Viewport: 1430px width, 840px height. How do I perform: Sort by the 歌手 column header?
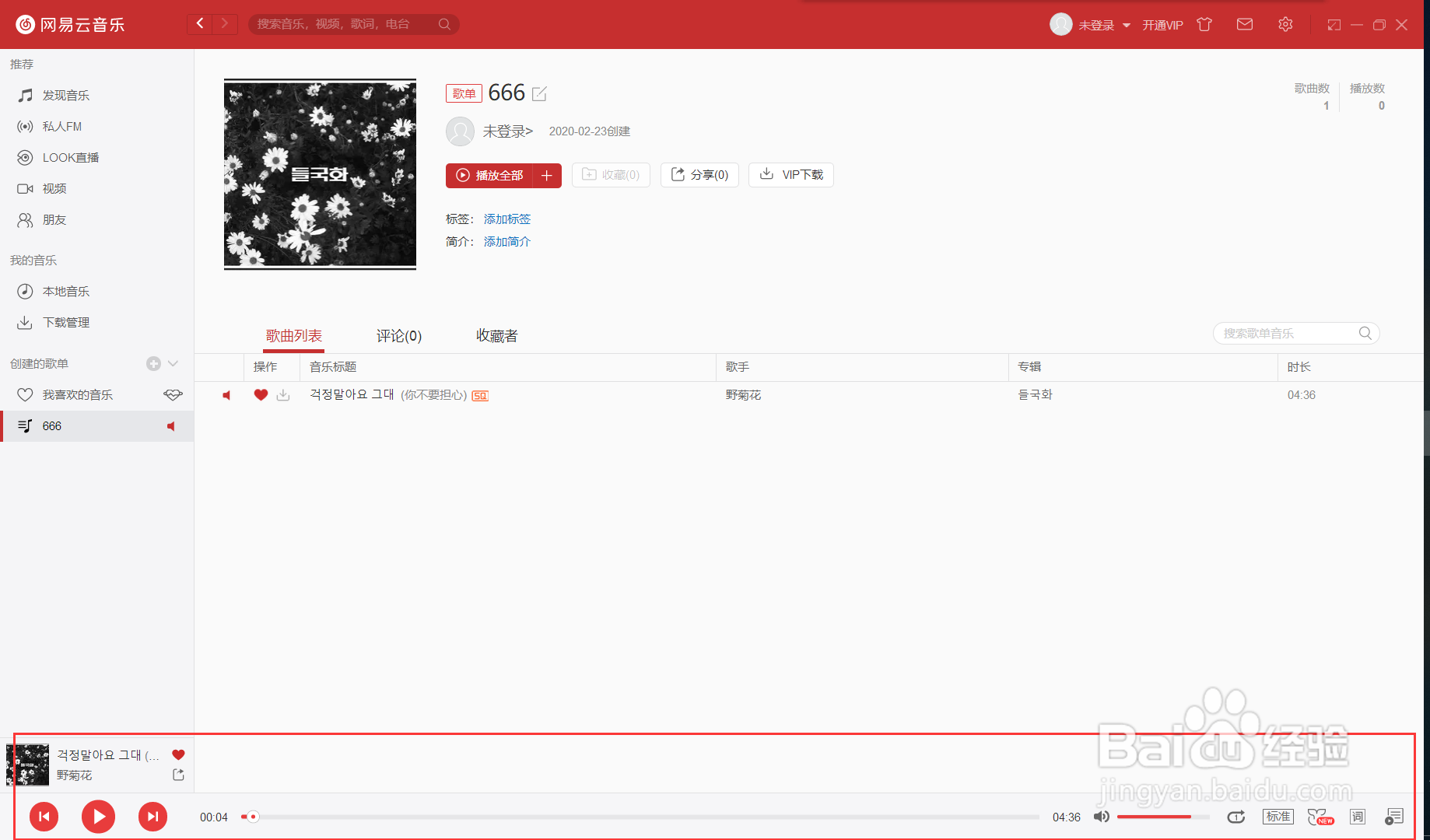(x=862, y=367)
